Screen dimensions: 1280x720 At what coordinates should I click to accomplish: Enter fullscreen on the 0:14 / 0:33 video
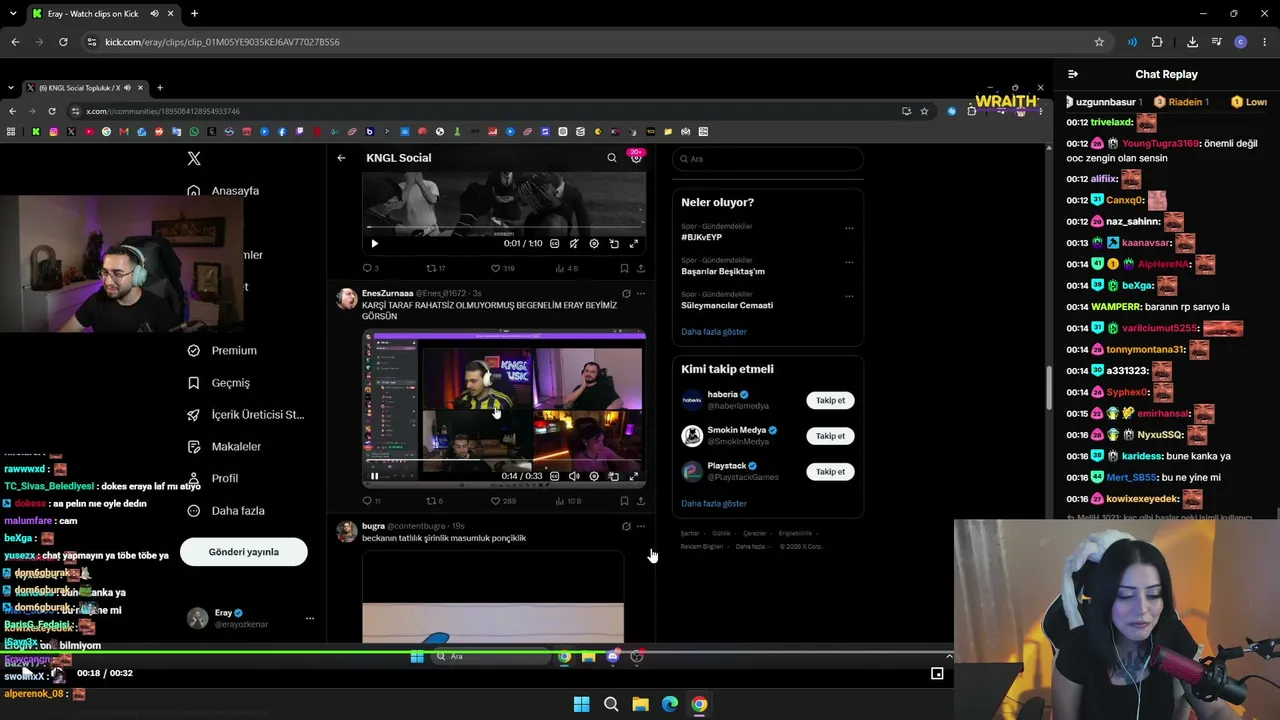(633, 476)
